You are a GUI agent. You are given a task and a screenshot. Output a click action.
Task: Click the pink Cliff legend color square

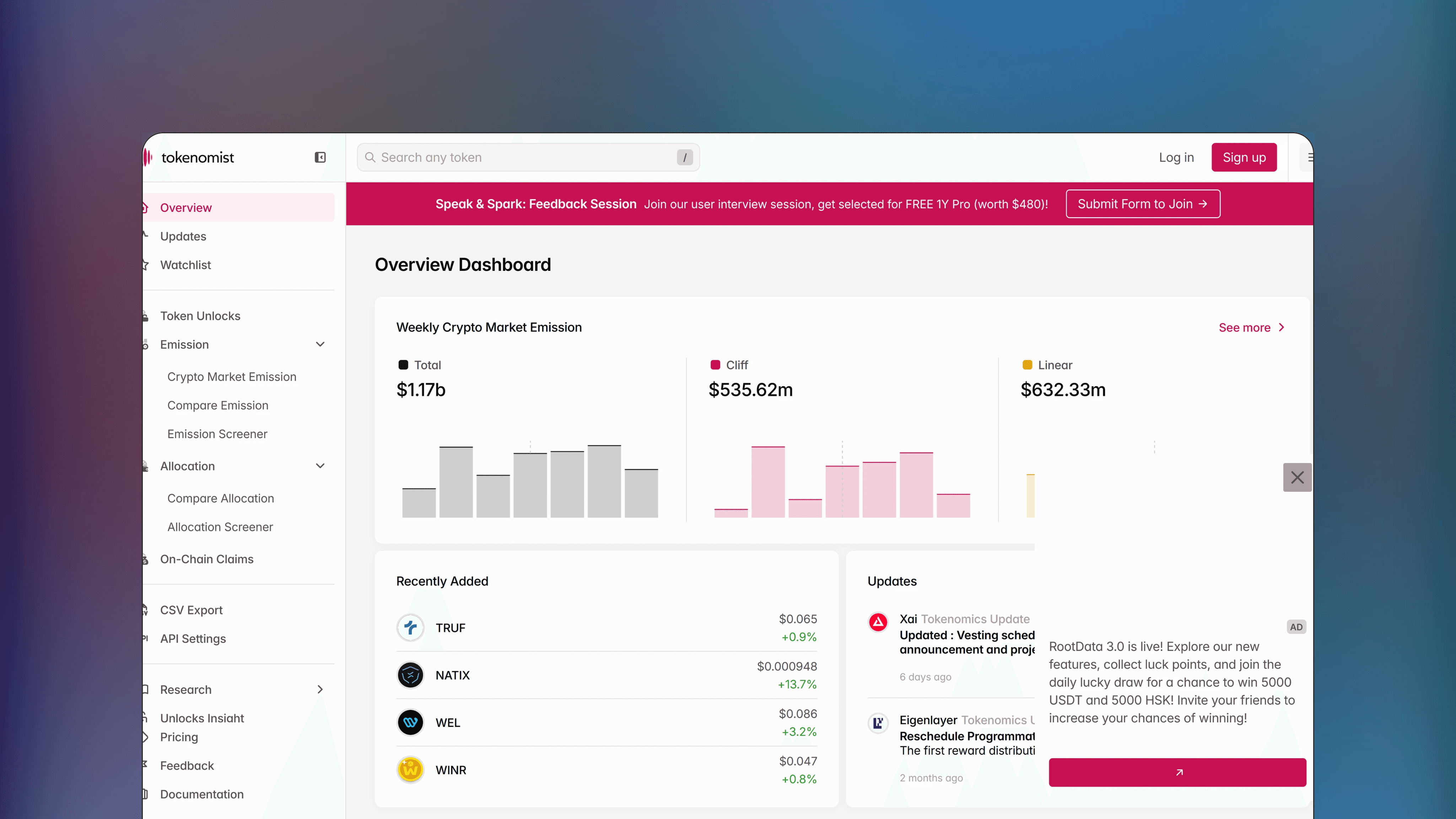[716, 365]
